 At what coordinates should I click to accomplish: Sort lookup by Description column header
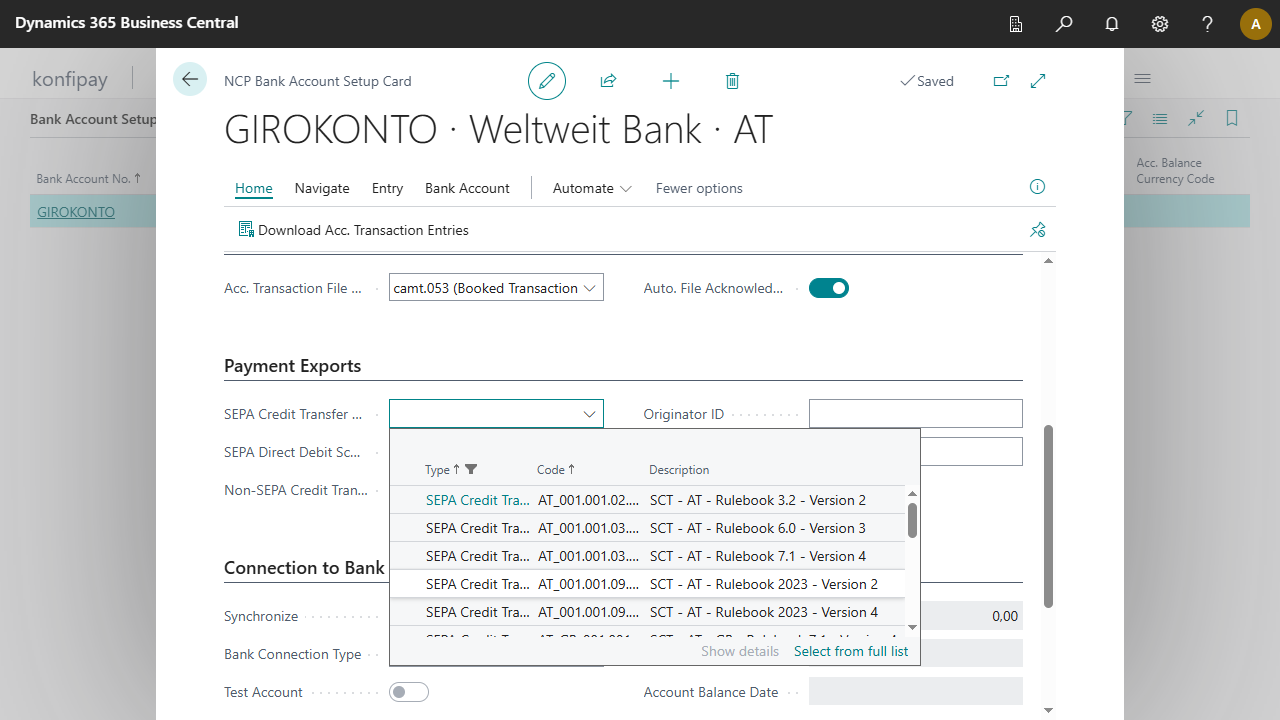(679, 470)
